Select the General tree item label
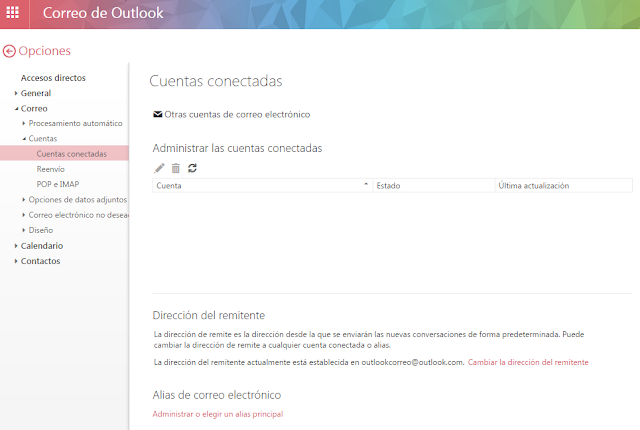Image resolution: width=640 pixels, height=430 pixels. coord(36,93)
